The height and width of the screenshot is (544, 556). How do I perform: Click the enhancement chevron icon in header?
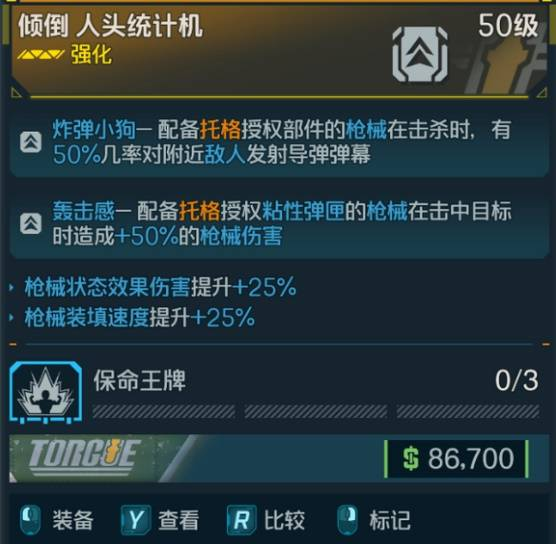pyautogui.click(x=420, y=55)
